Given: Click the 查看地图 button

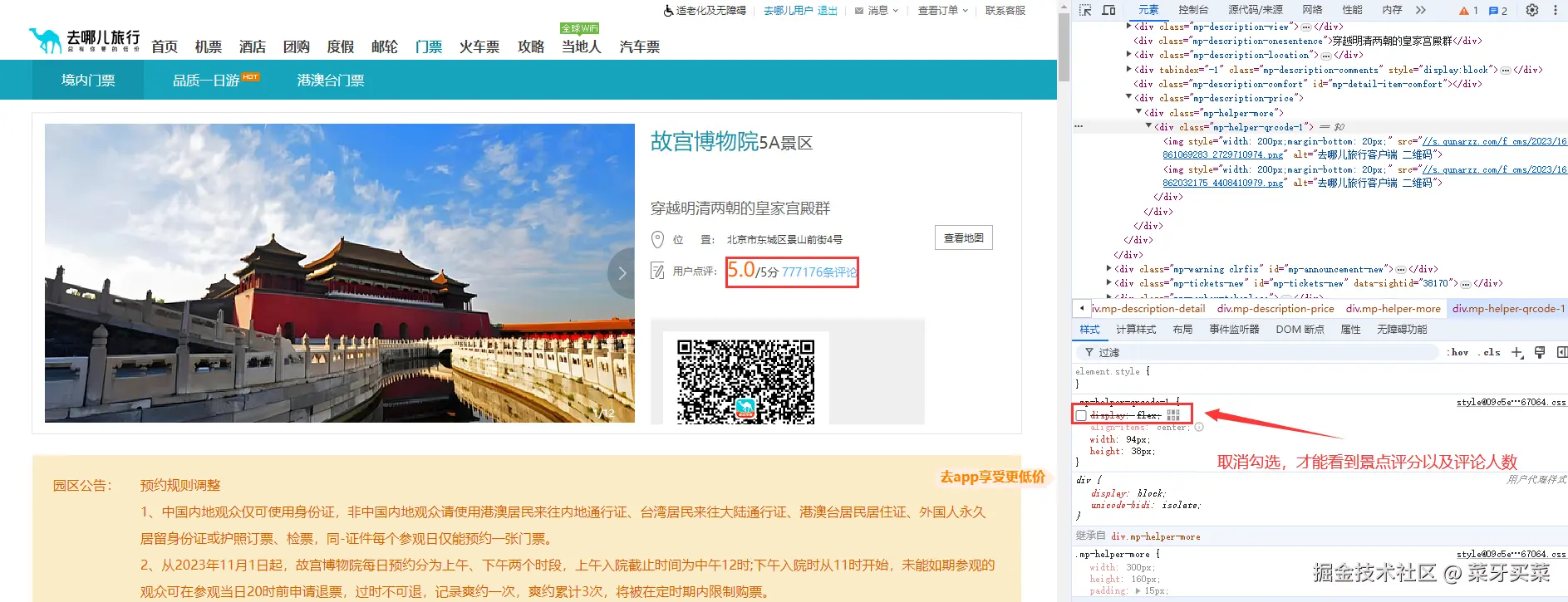Looking at the screenshot, I should pos(963,237).
